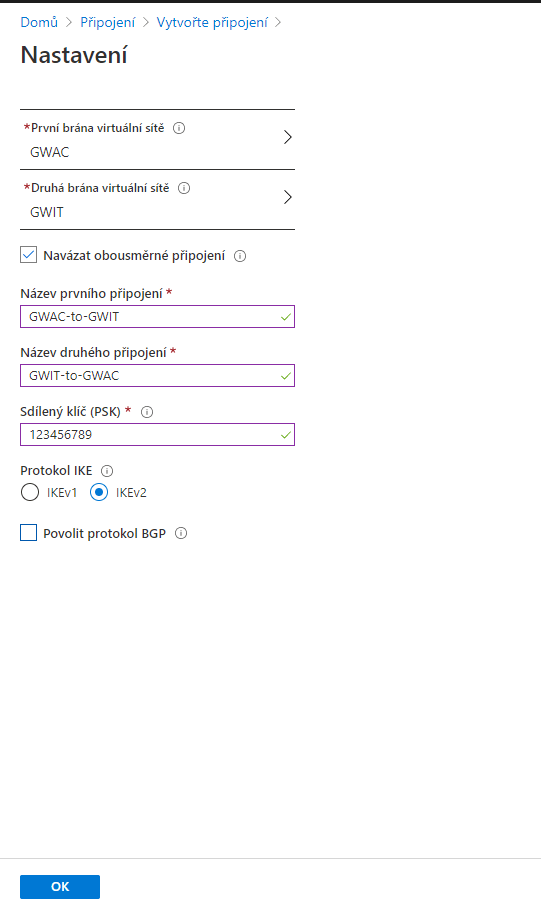Navigate to Připojení breadcrumb

108,22
